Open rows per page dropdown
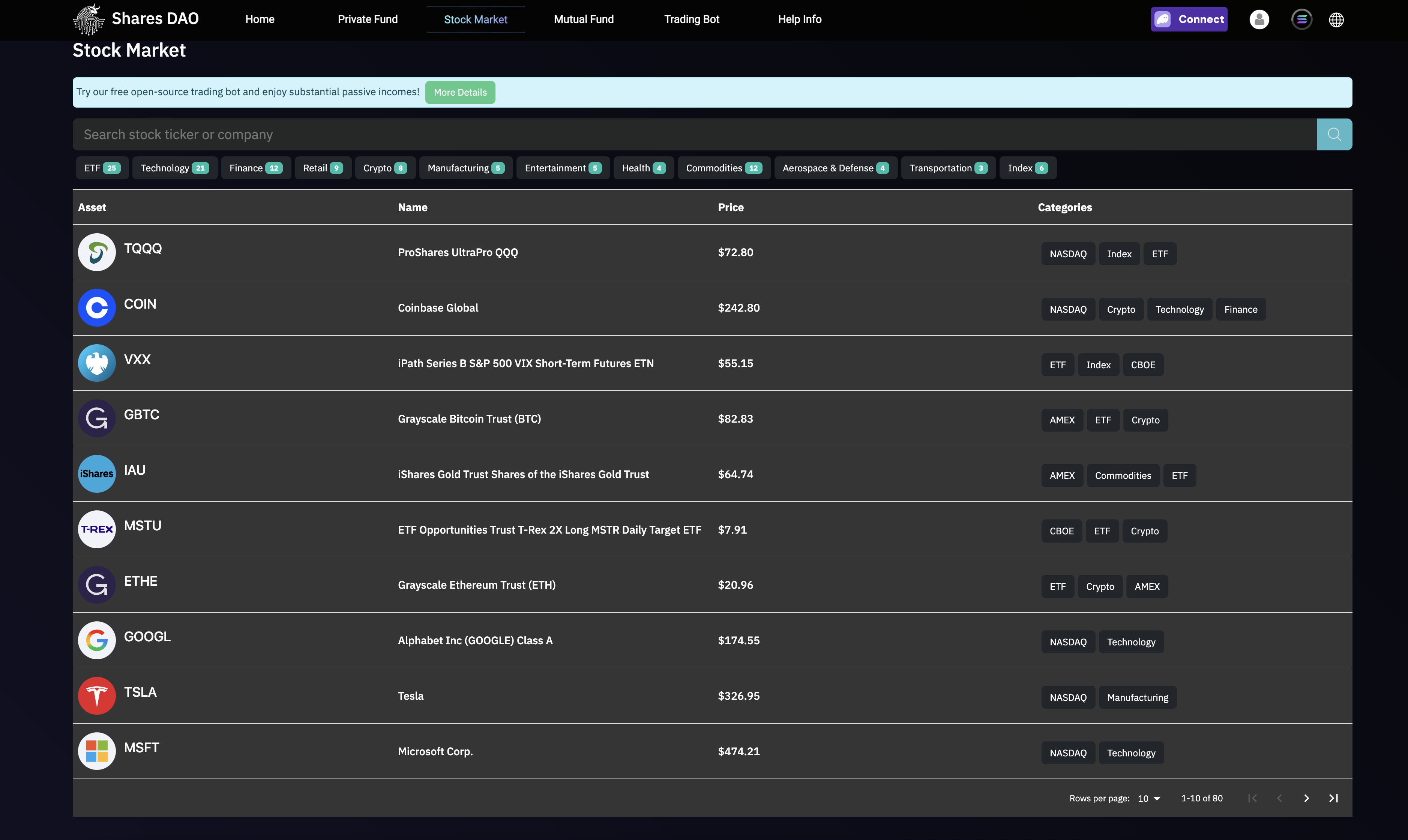The image size is (1408, 840). (x=1149, y=799)
